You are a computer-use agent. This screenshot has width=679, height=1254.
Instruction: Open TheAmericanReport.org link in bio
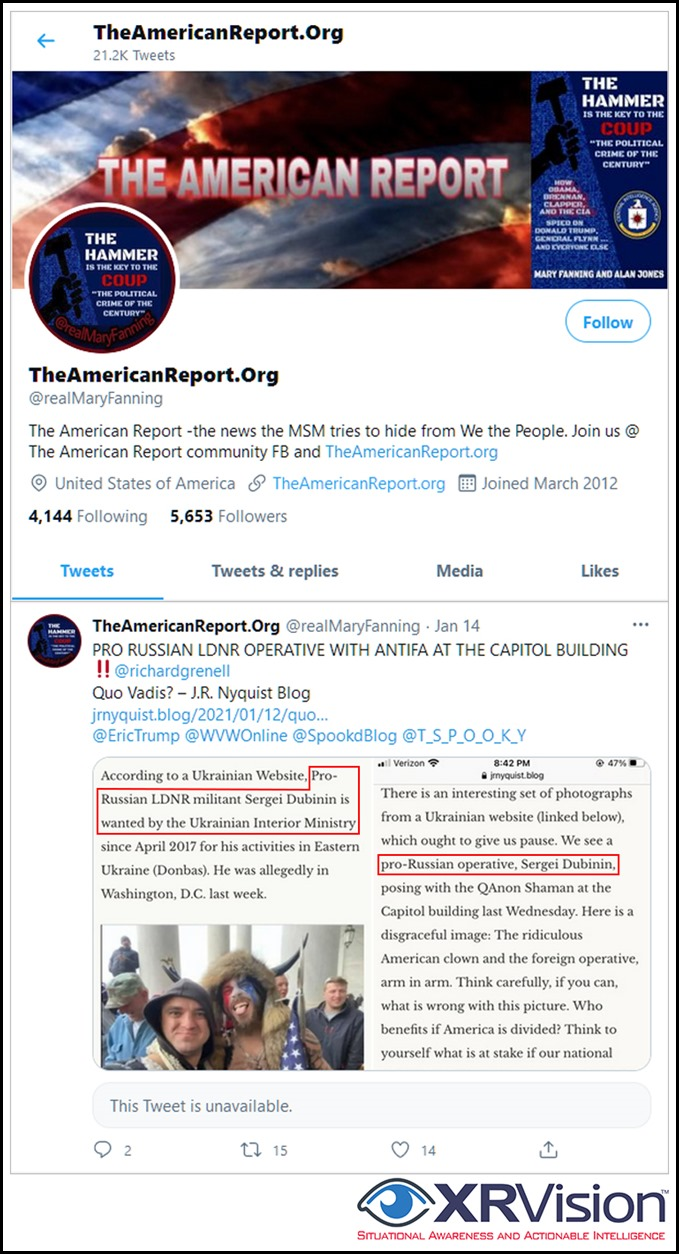tap(411, 452)
